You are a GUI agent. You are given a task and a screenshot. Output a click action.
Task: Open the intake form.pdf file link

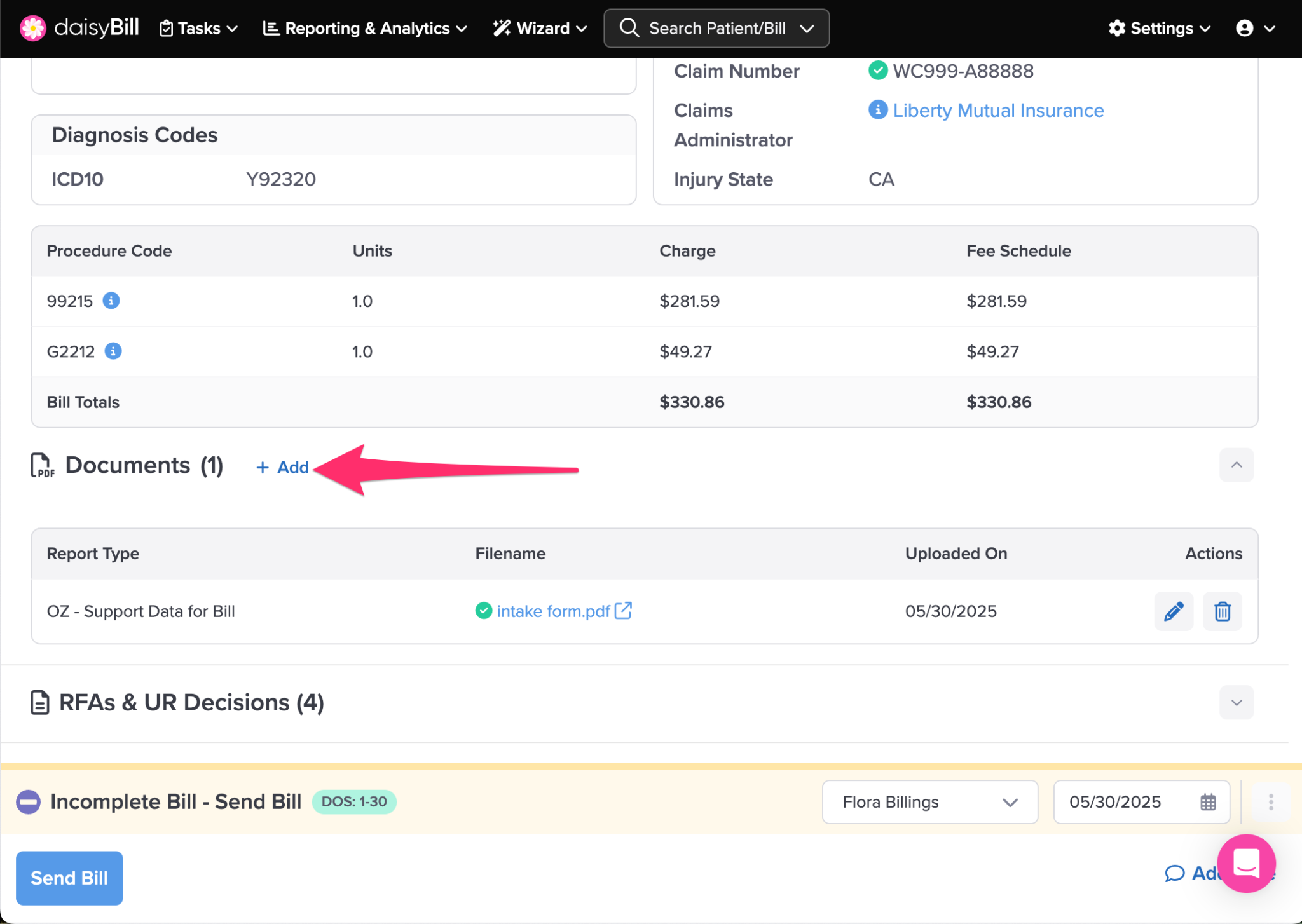coord(553,611)
